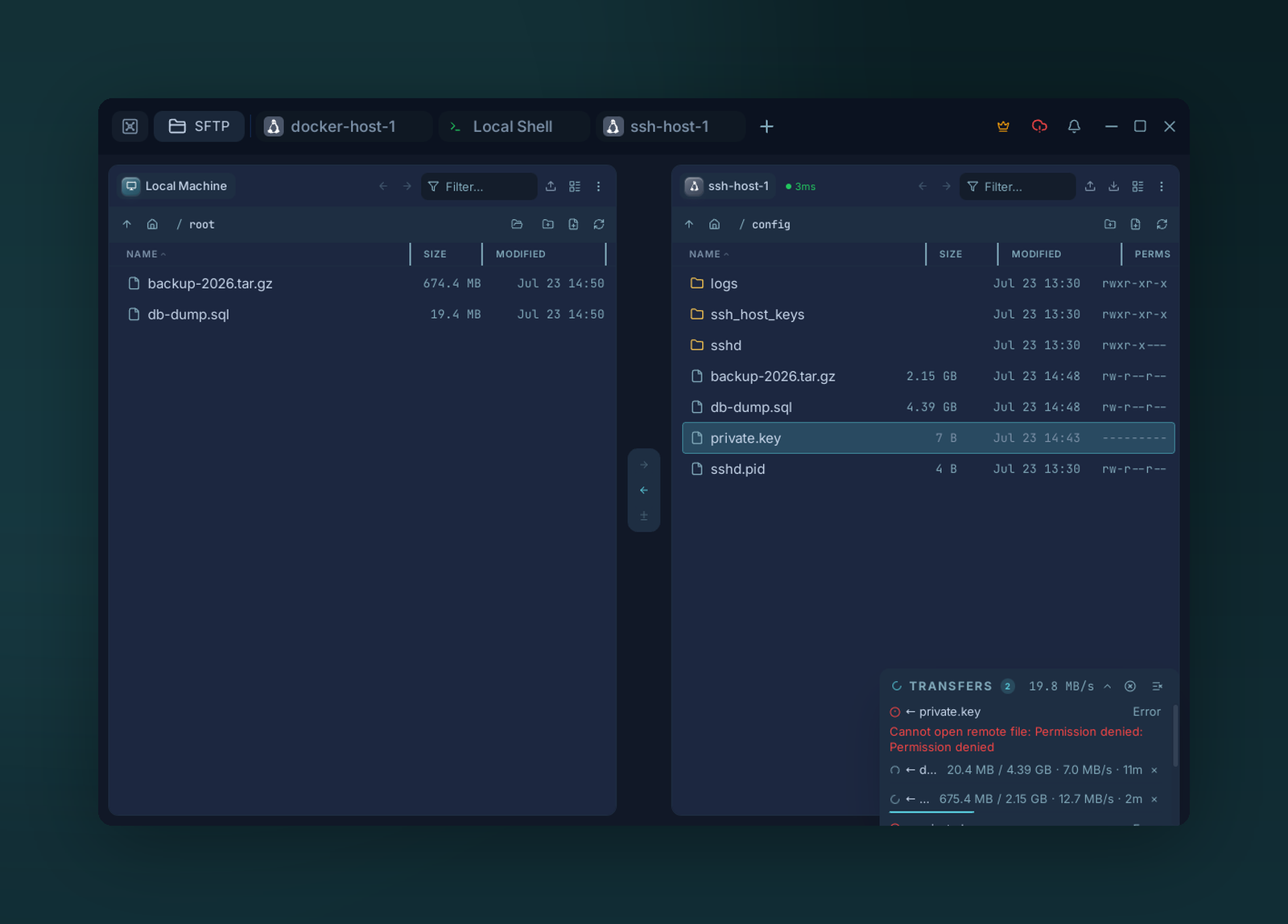This screenshot has height=924, width=1288.
Task: Go back in ssh-host-1 pane history
Action: 923,186
